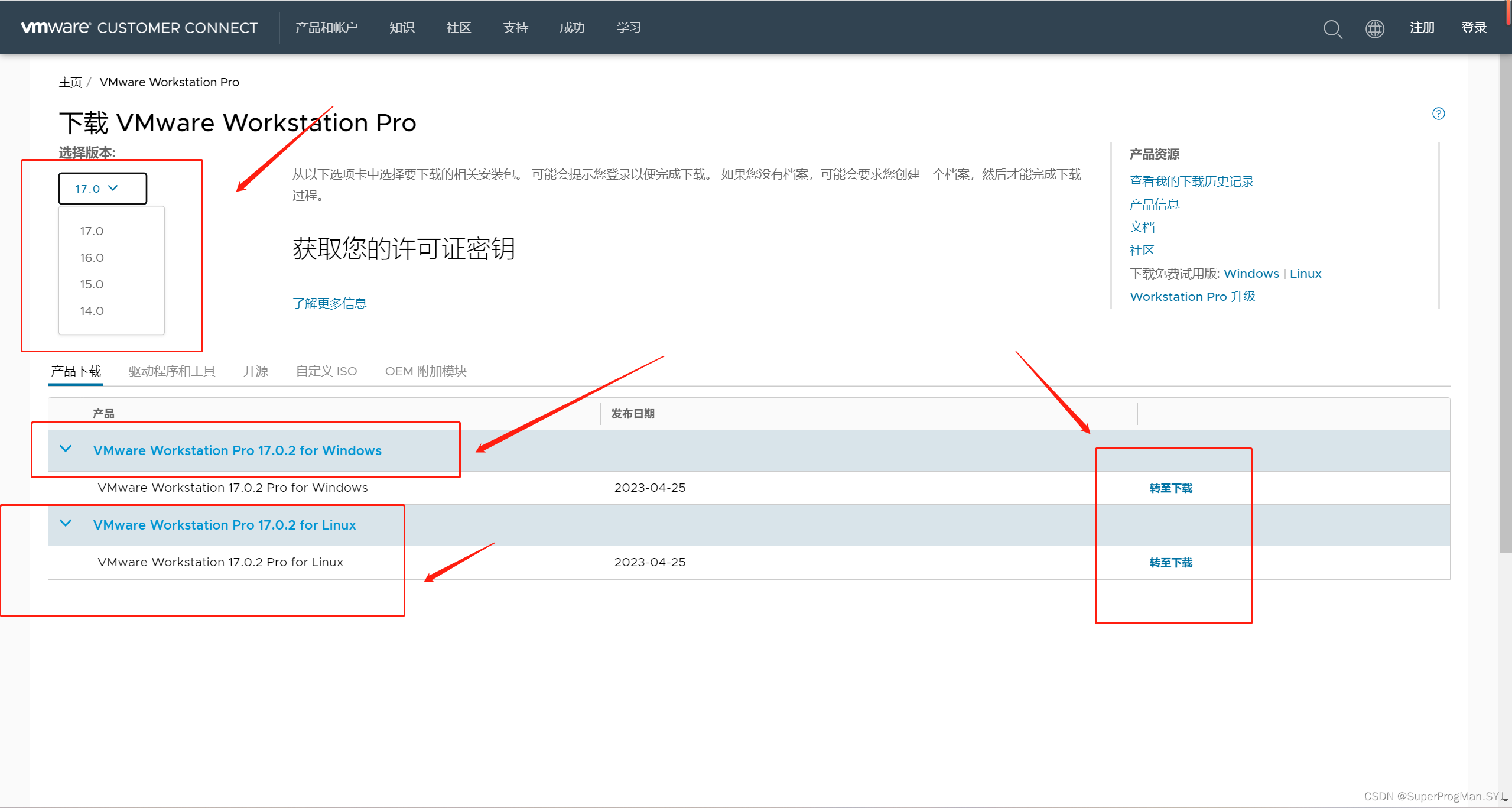1512x808 pixels.
Task: Open the Workstation Pro 升级 link
Action: [1192, 297]
